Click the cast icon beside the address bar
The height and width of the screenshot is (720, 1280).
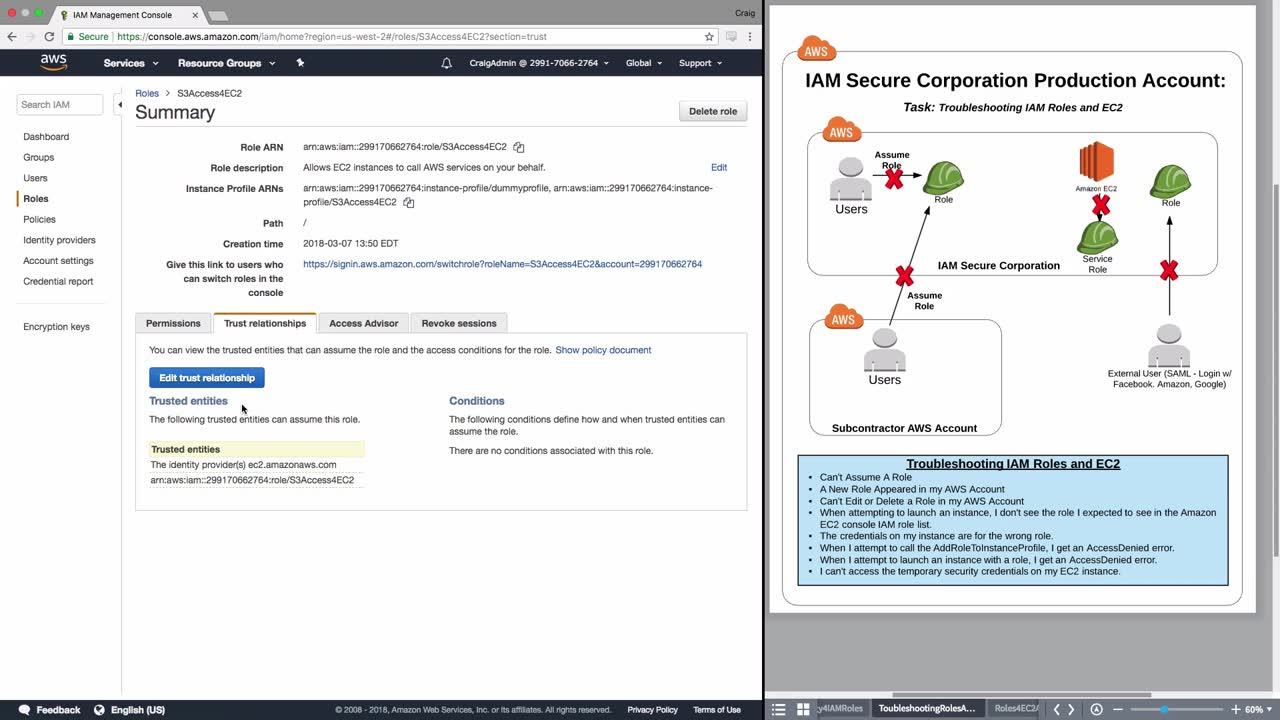731,36
